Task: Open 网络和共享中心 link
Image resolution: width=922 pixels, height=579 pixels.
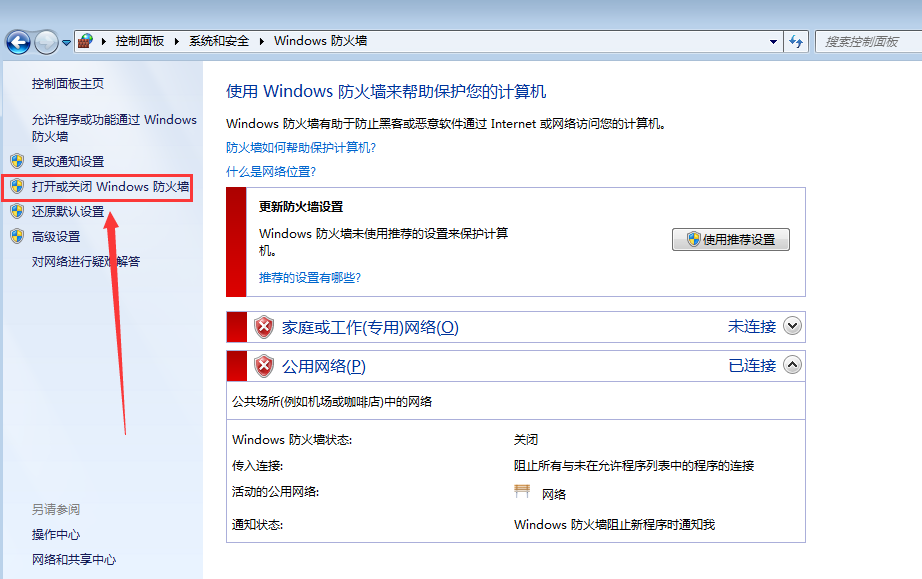Action: 74,559
